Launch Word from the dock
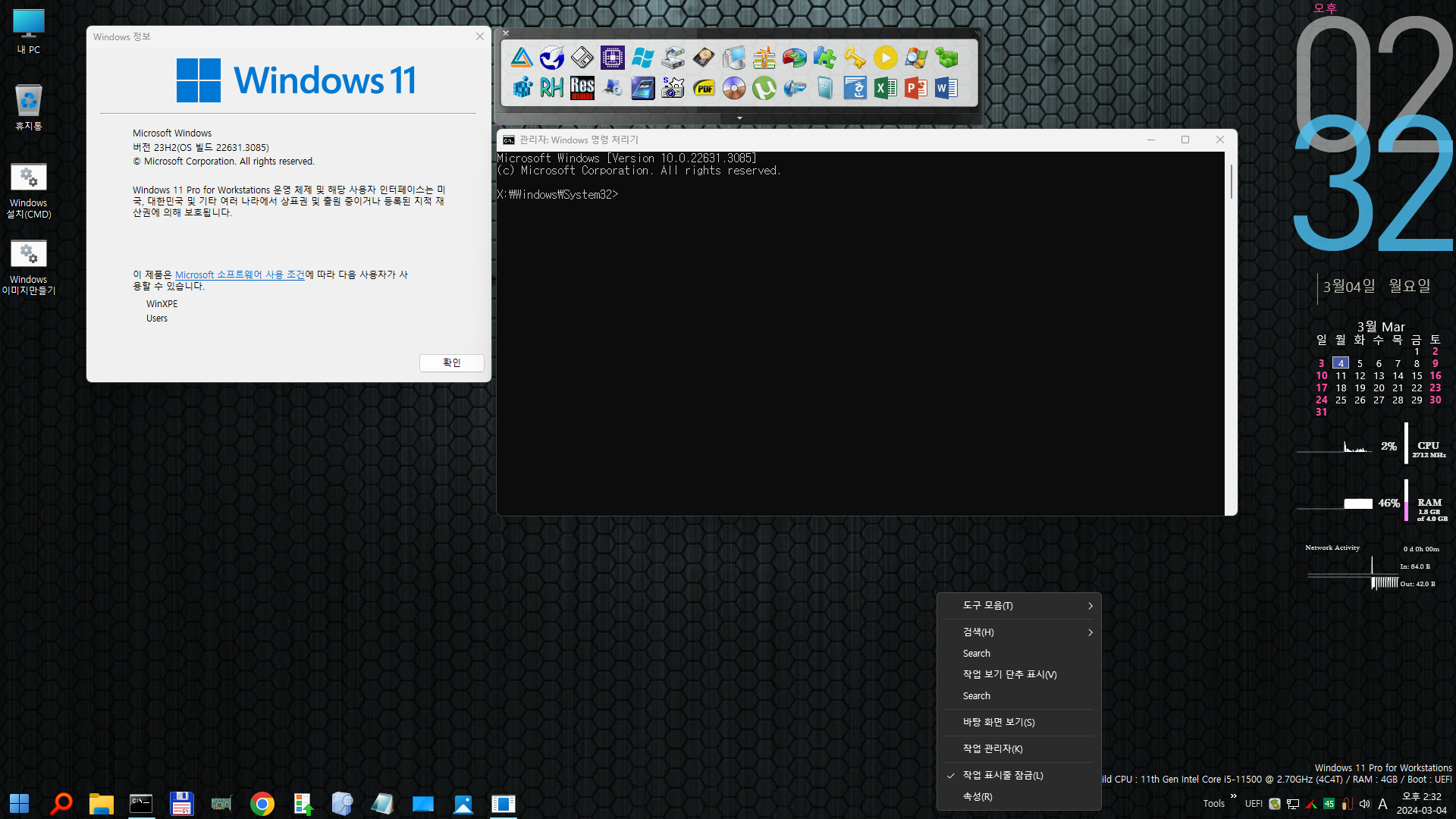The width and height of the screenshot is (1456, 819). pos(946,88)
